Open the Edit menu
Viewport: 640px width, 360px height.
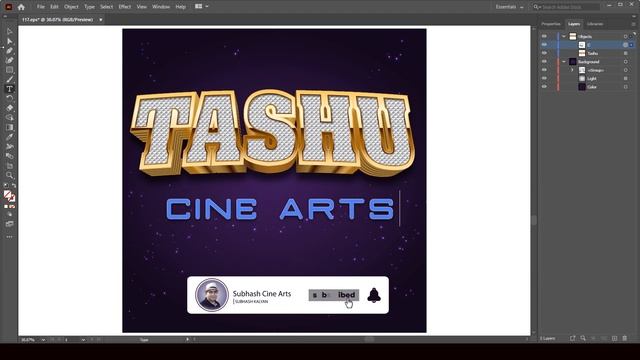tap(54, 7)
